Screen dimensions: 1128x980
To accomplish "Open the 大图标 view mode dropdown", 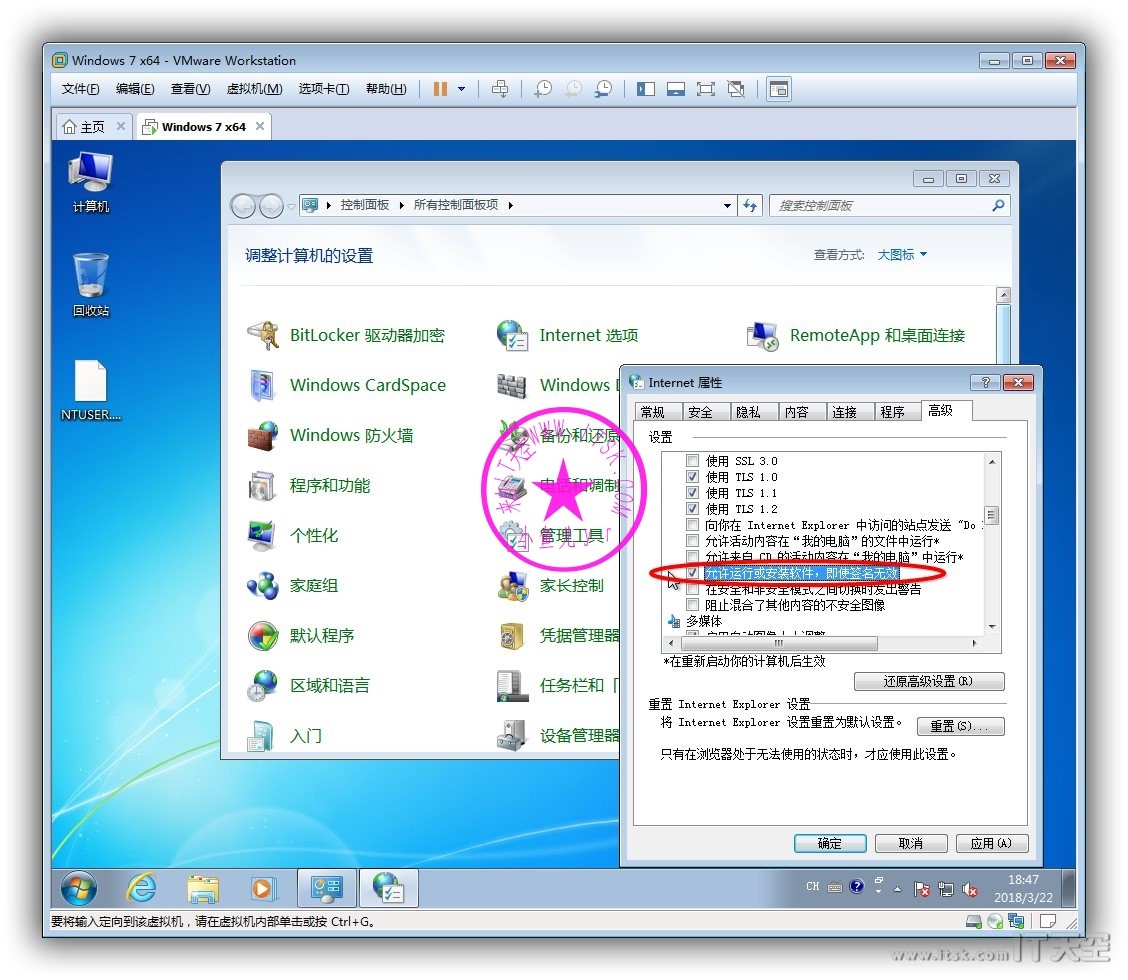I will click(x=902, y=255).
